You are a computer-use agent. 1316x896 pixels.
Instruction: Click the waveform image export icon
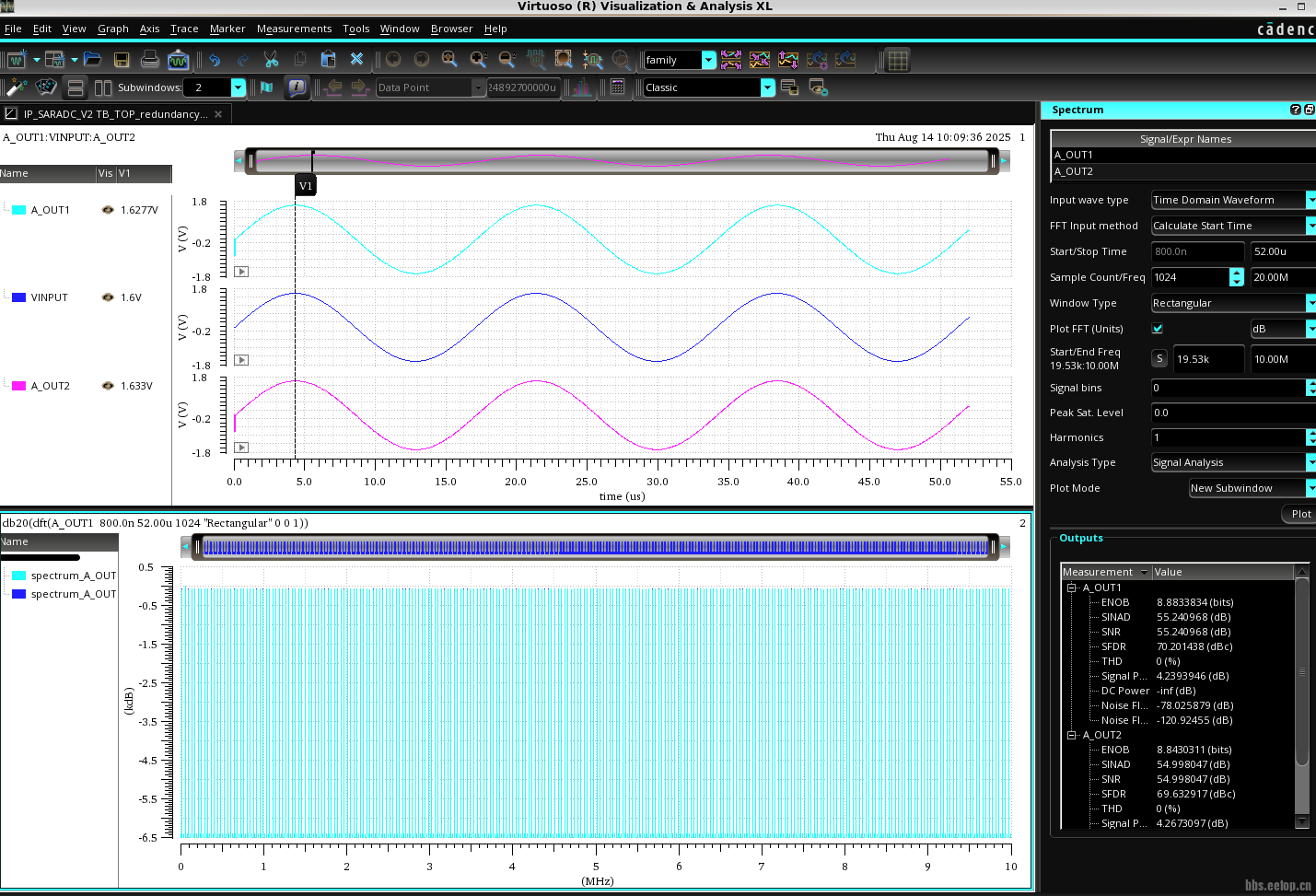point(178,60)
